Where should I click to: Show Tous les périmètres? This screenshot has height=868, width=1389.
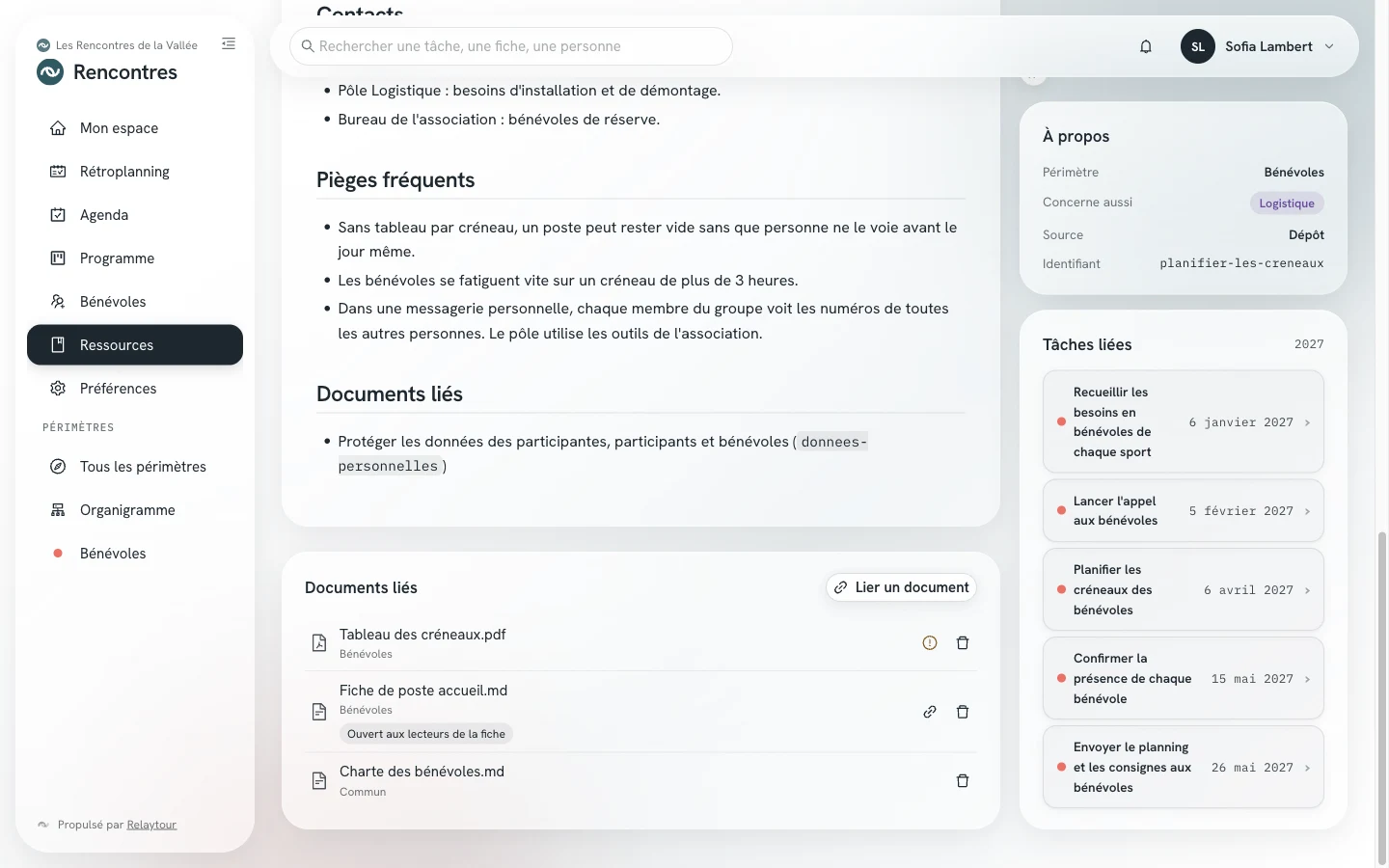click(135, 467)
